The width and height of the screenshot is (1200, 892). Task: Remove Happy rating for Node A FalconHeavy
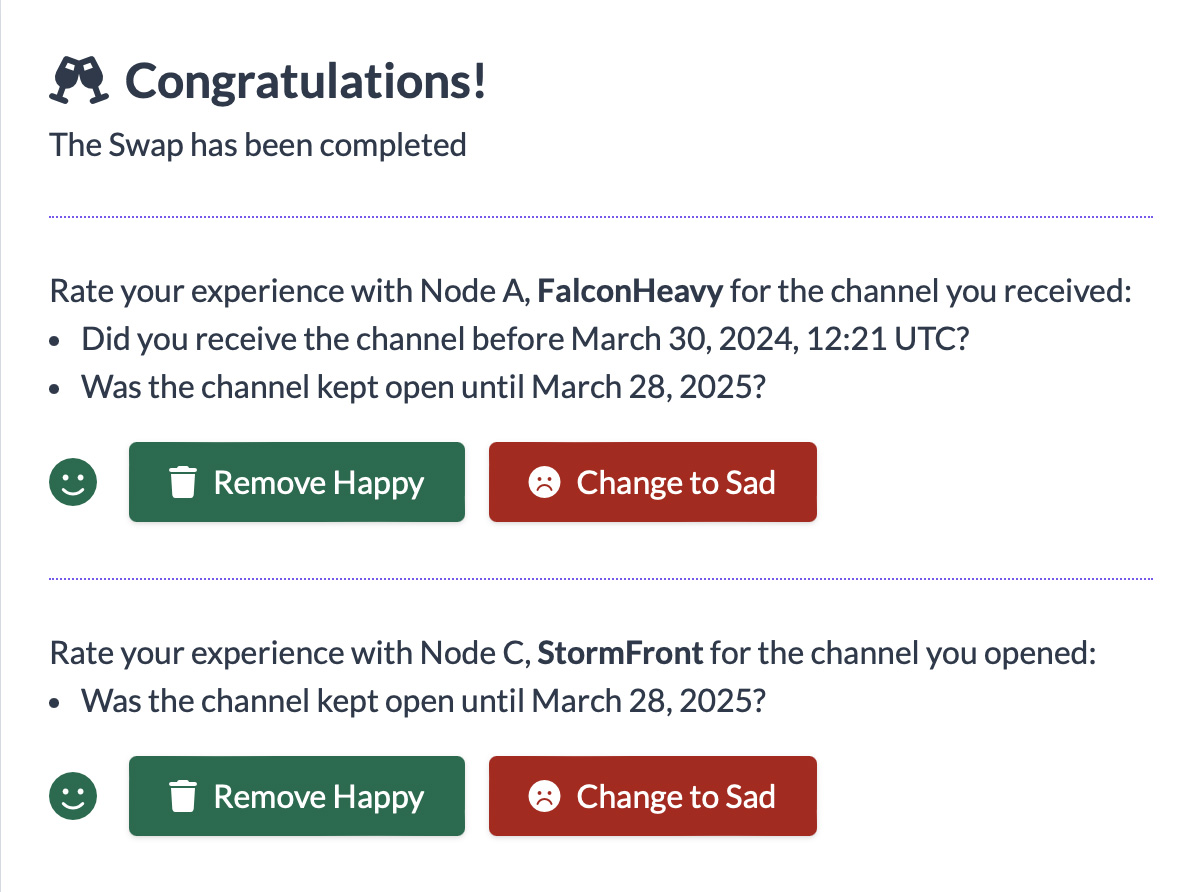pos(297,482)
